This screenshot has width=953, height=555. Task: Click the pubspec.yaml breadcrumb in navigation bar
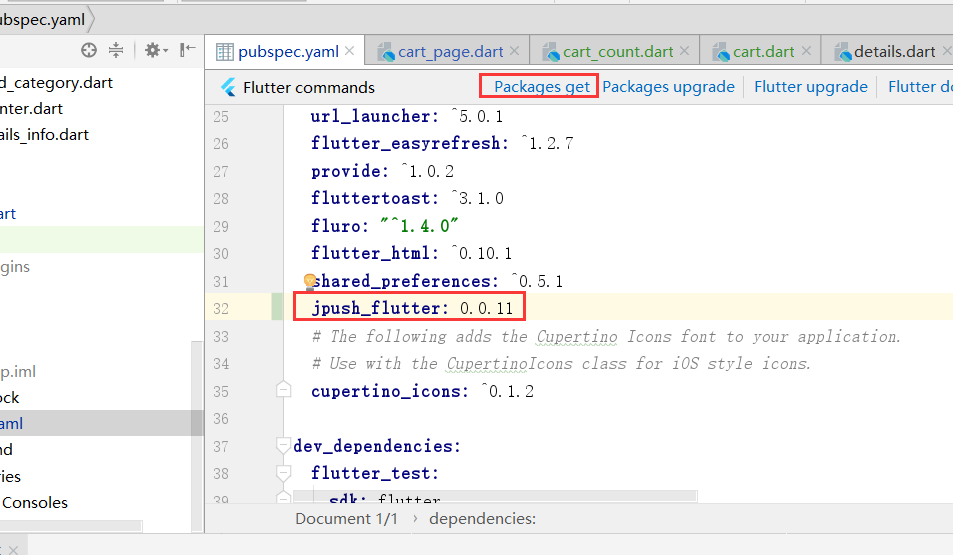42,20
